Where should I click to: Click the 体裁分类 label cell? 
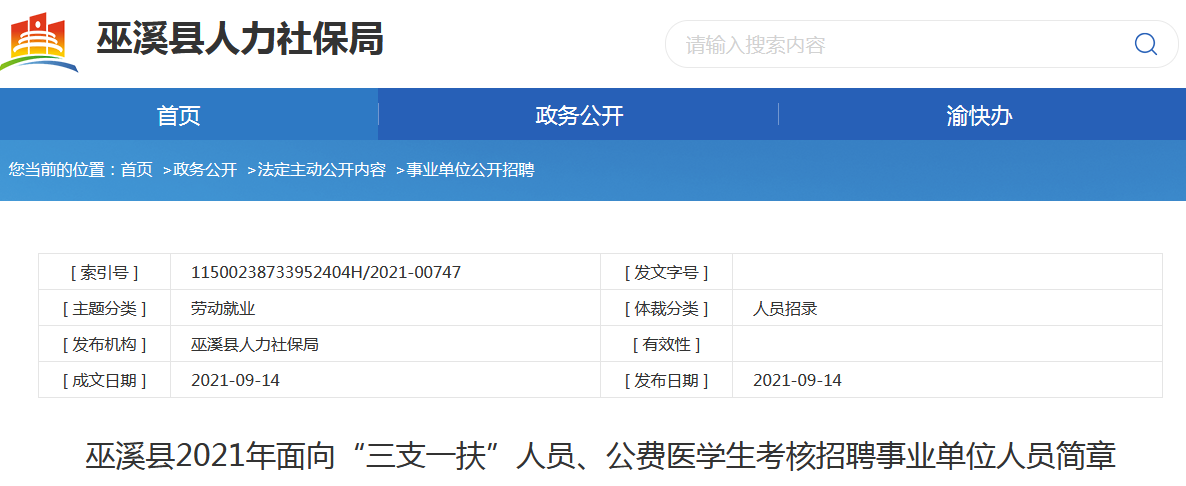tap(666, 308)
